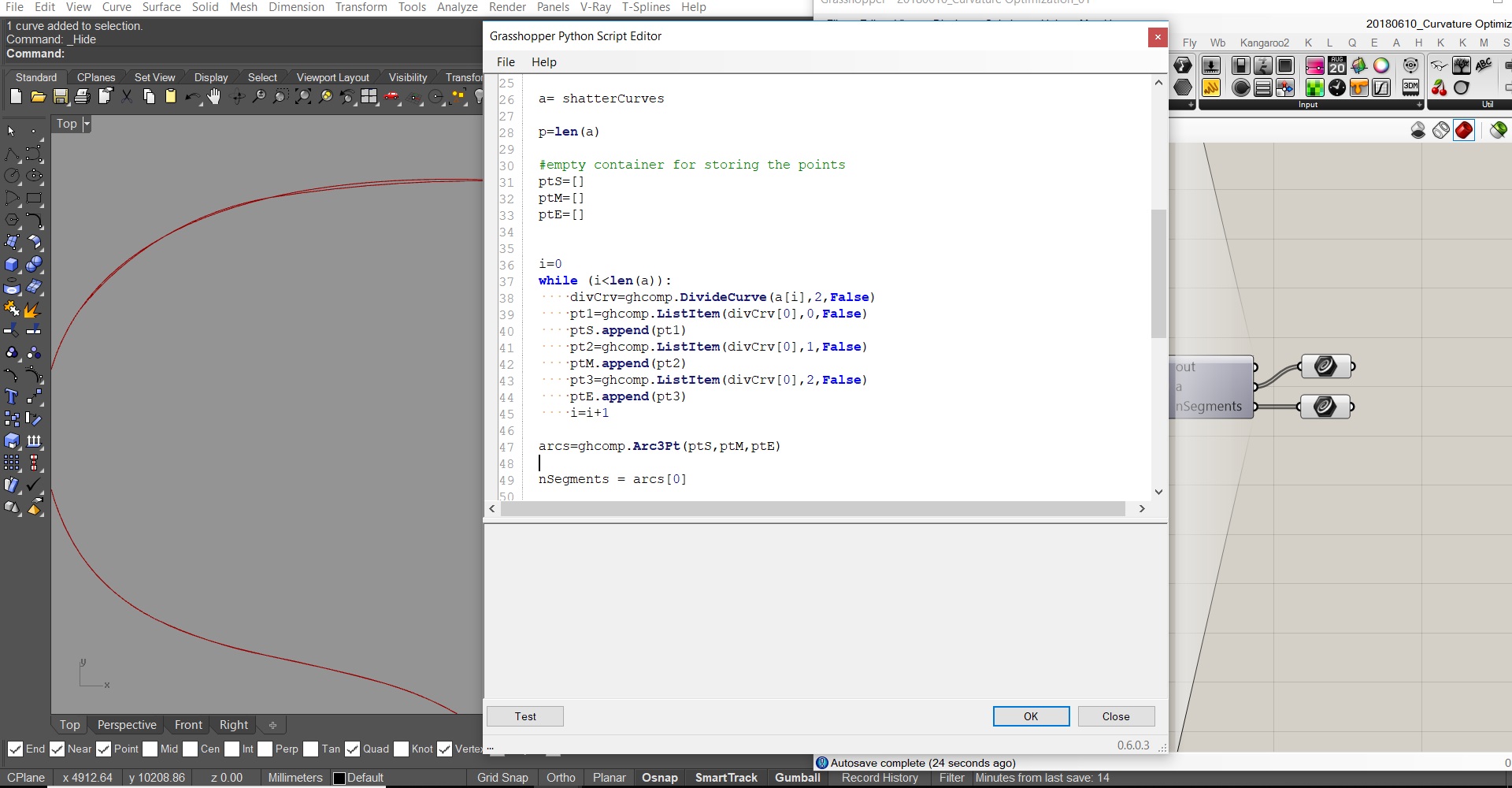Click the Copy icon in Rhino toolbar

pyautogui.click(x=149, y=97)
